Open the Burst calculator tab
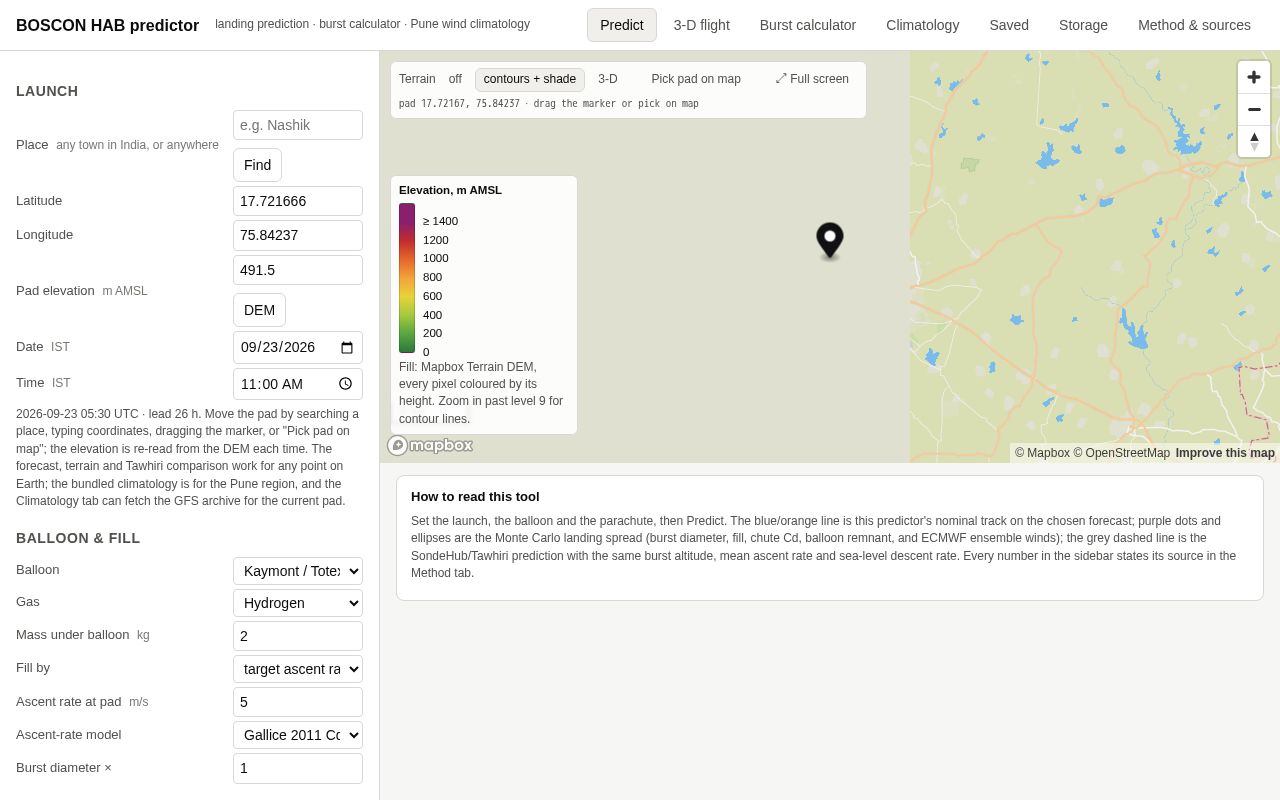1280x800 pixels. pos(808,25)
